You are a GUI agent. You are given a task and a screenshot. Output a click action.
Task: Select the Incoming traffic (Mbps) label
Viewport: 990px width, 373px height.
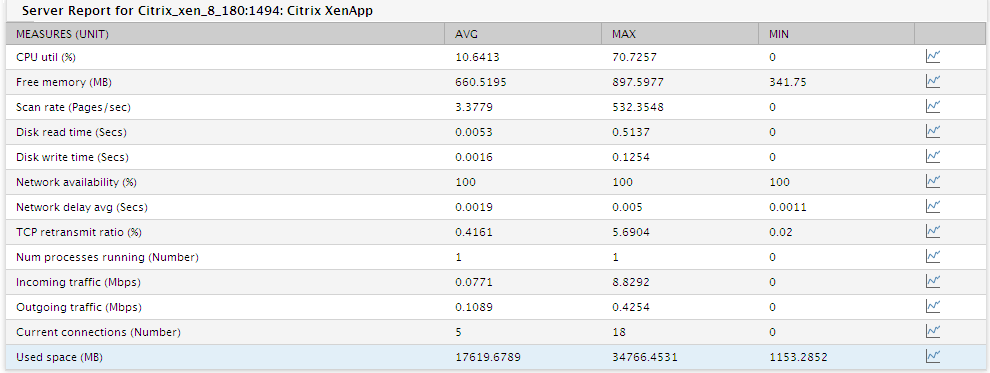click(x=78, y=282)
